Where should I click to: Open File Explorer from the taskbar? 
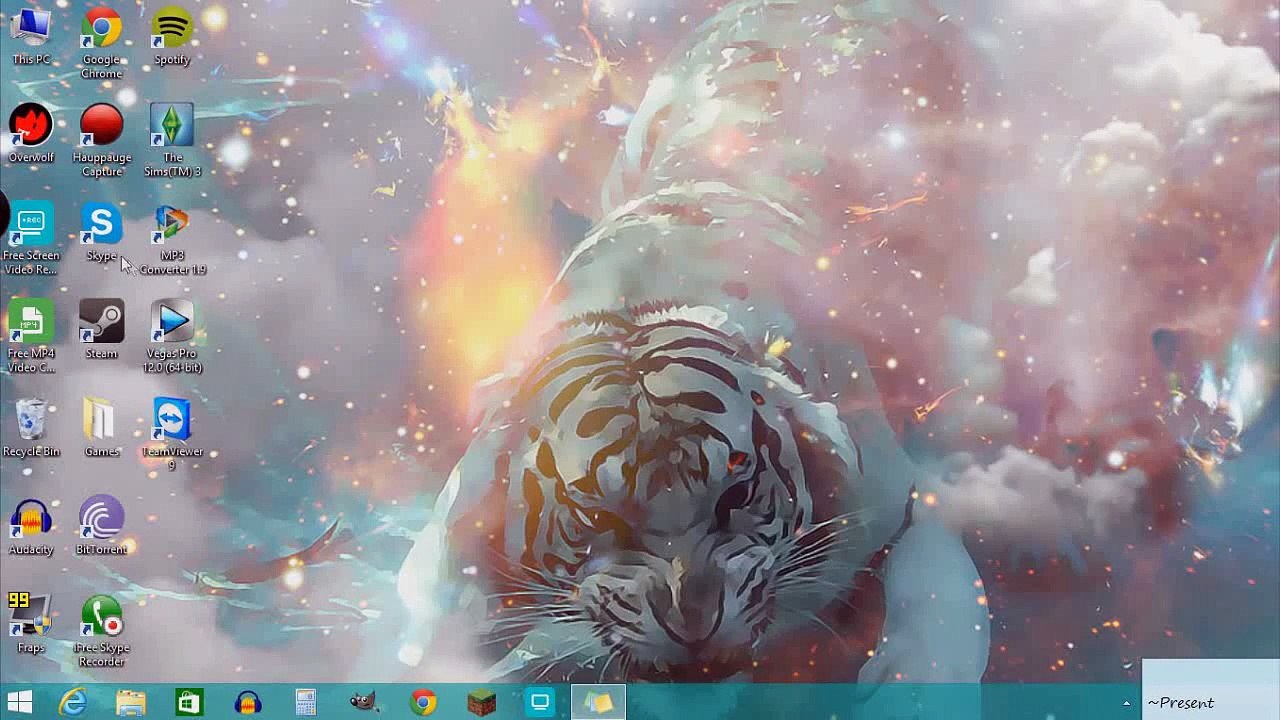130,702
